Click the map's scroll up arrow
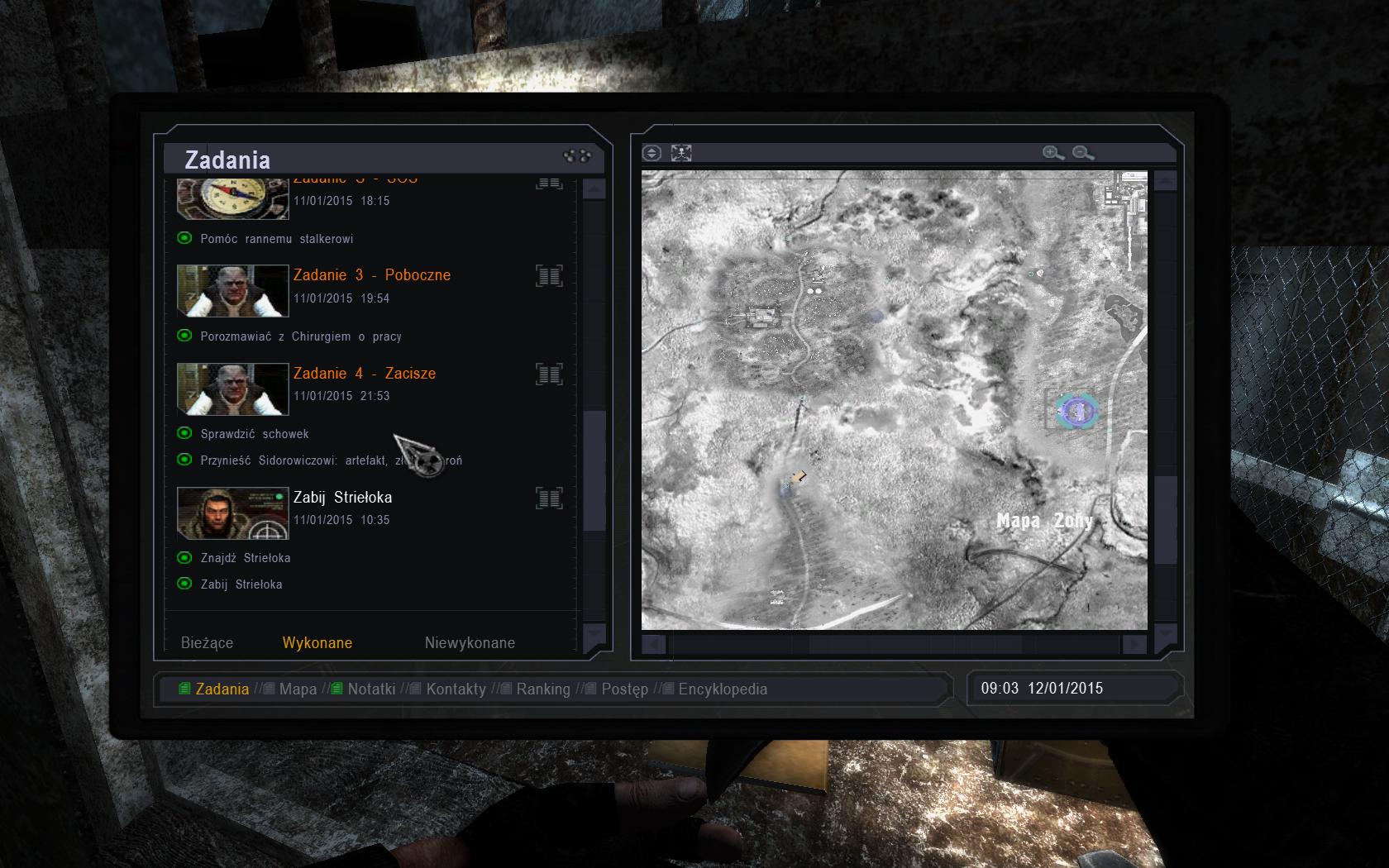Screen dimensions: 1389x868 point(1165,180)
